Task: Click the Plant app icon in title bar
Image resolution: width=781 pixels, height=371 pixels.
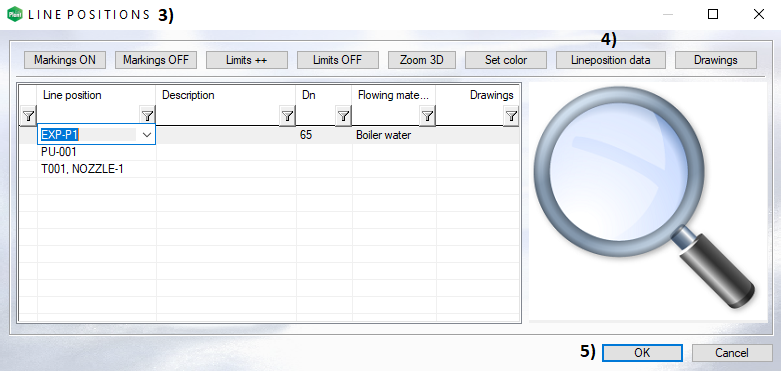Action: coord(14,14)
